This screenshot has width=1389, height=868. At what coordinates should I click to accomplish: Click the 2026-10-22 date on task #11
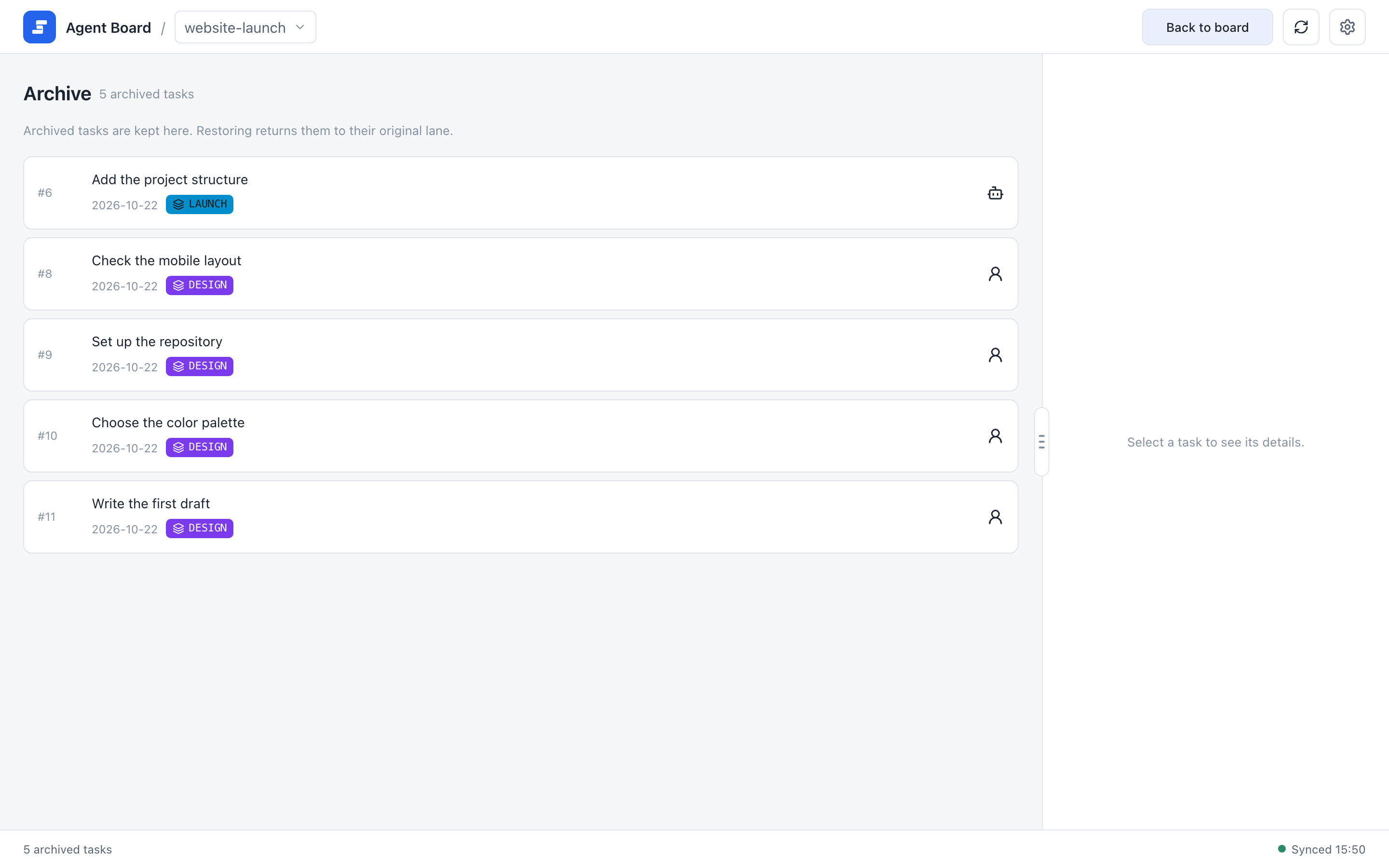click(124, 529)
